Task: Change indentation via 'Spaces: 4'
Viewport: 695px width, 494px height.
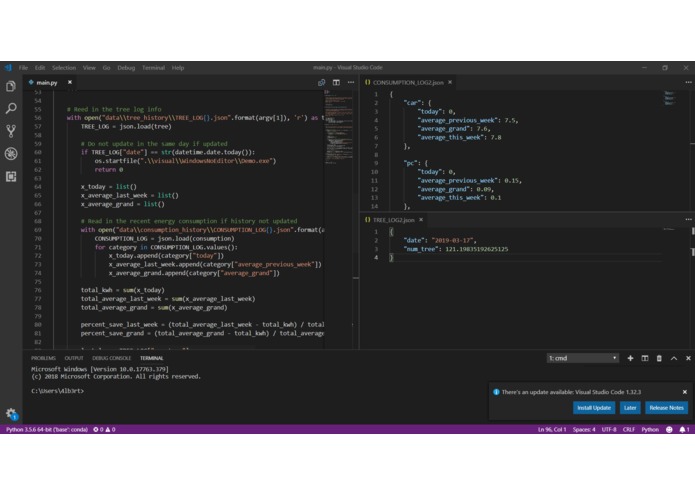Action: click(584, 429)
